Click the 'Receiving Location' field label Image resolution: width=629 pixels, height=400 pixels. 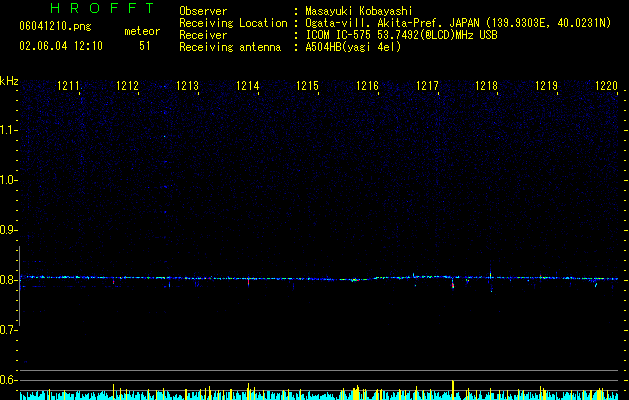(x=233, y=23)
